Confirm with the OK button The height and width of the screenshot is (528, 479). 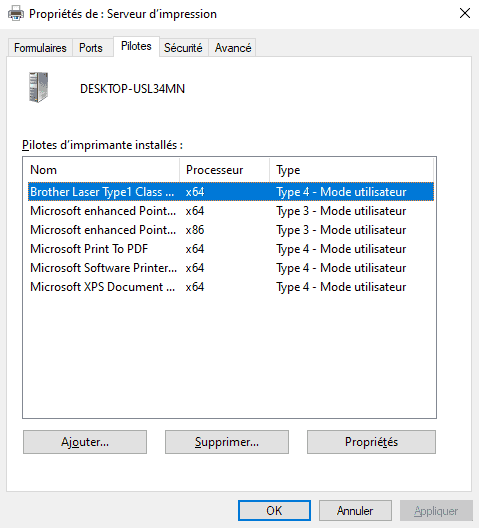(x=274, y=510)
